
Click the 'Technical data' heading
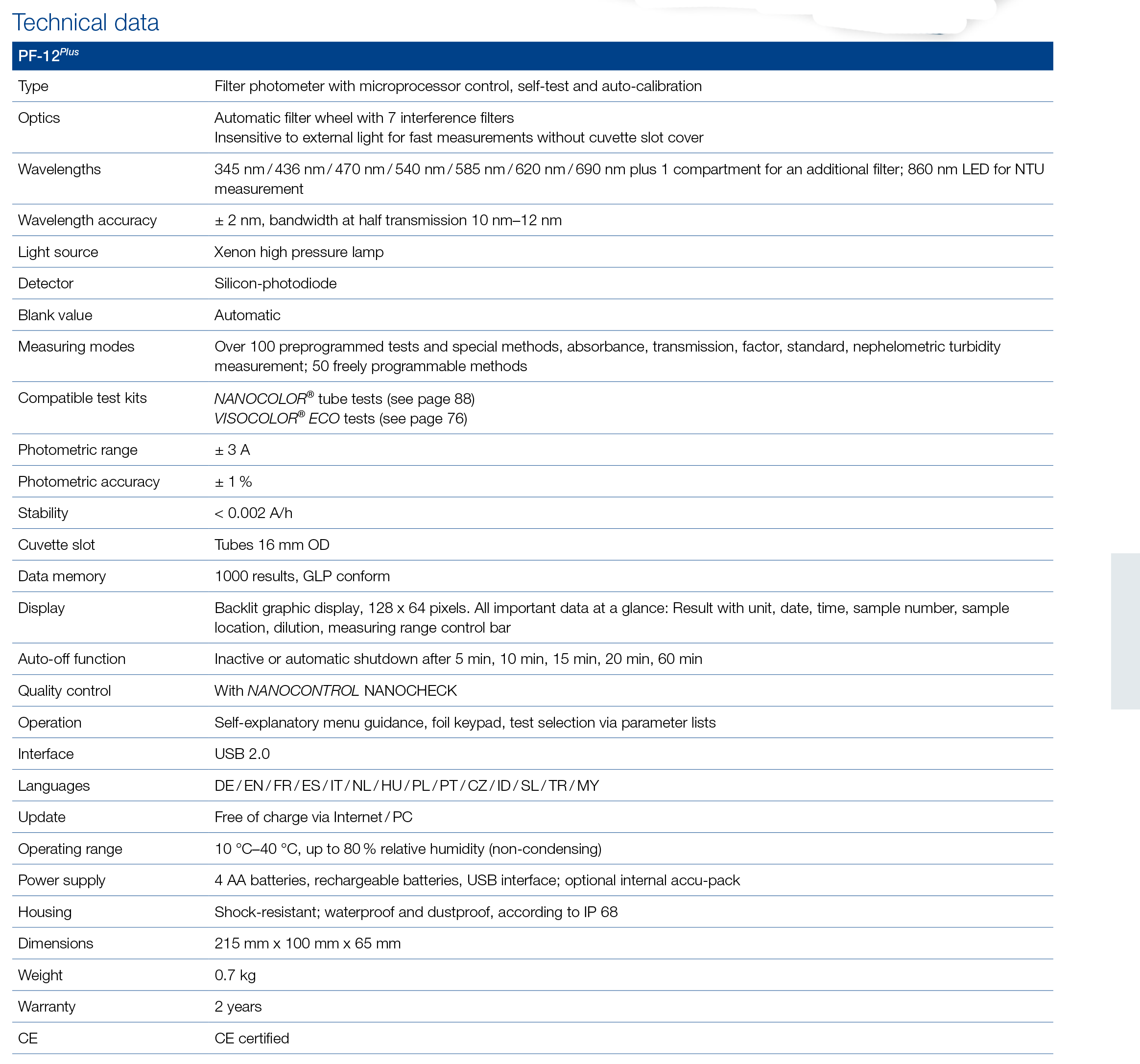pos(85,23)
